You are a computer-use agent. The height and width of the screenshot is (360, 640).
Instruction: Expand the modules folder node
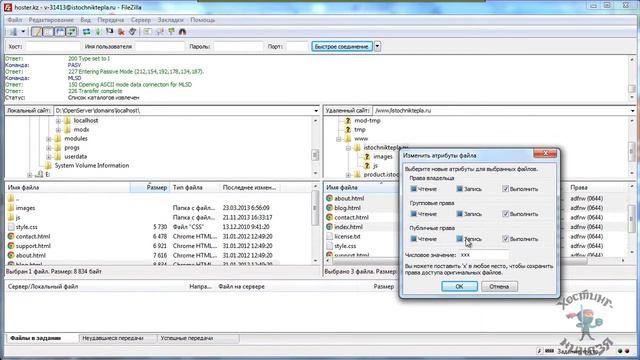[x=49, y=139]
